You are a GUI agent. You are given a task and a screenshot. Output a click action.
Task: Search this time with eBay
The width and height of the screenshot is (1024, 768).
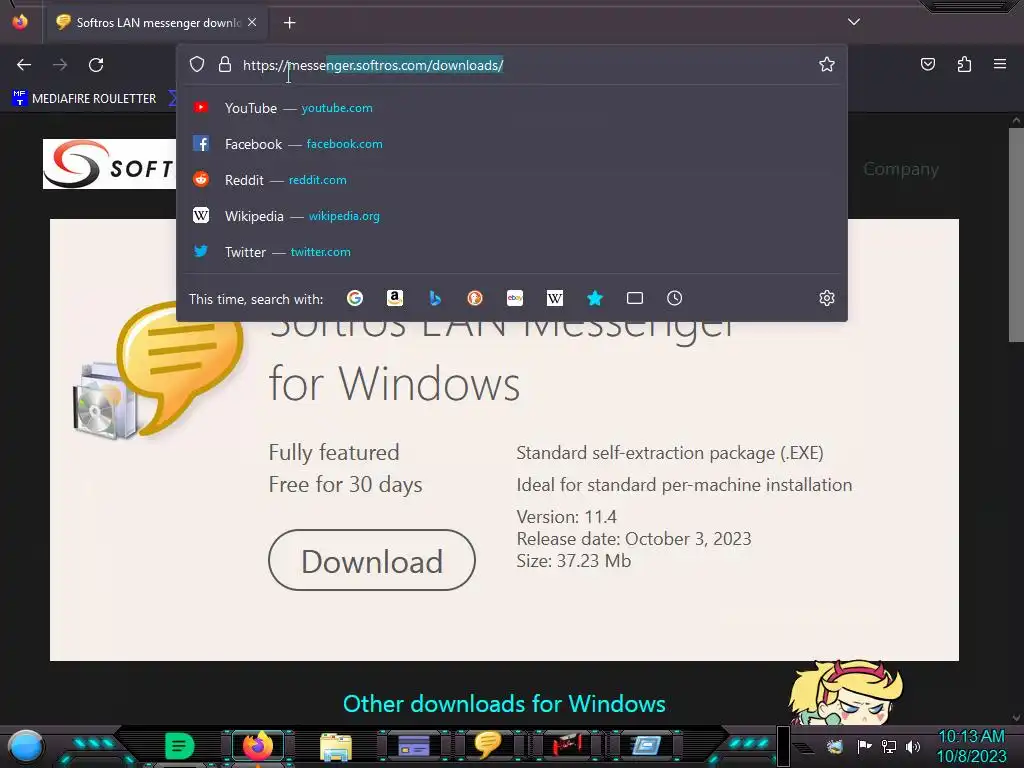[x=515, y=298]
